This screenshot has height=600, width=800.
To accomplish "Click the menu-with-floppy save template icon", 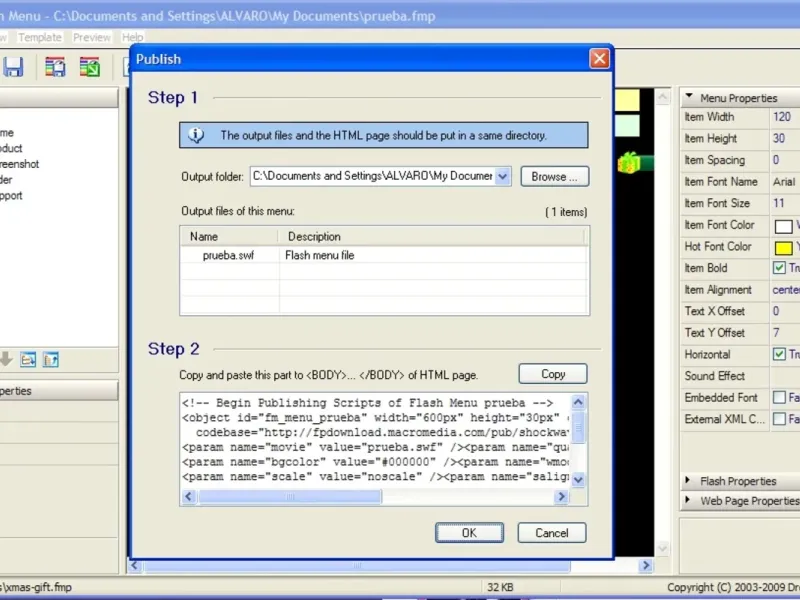I will (x=55, y=67).
